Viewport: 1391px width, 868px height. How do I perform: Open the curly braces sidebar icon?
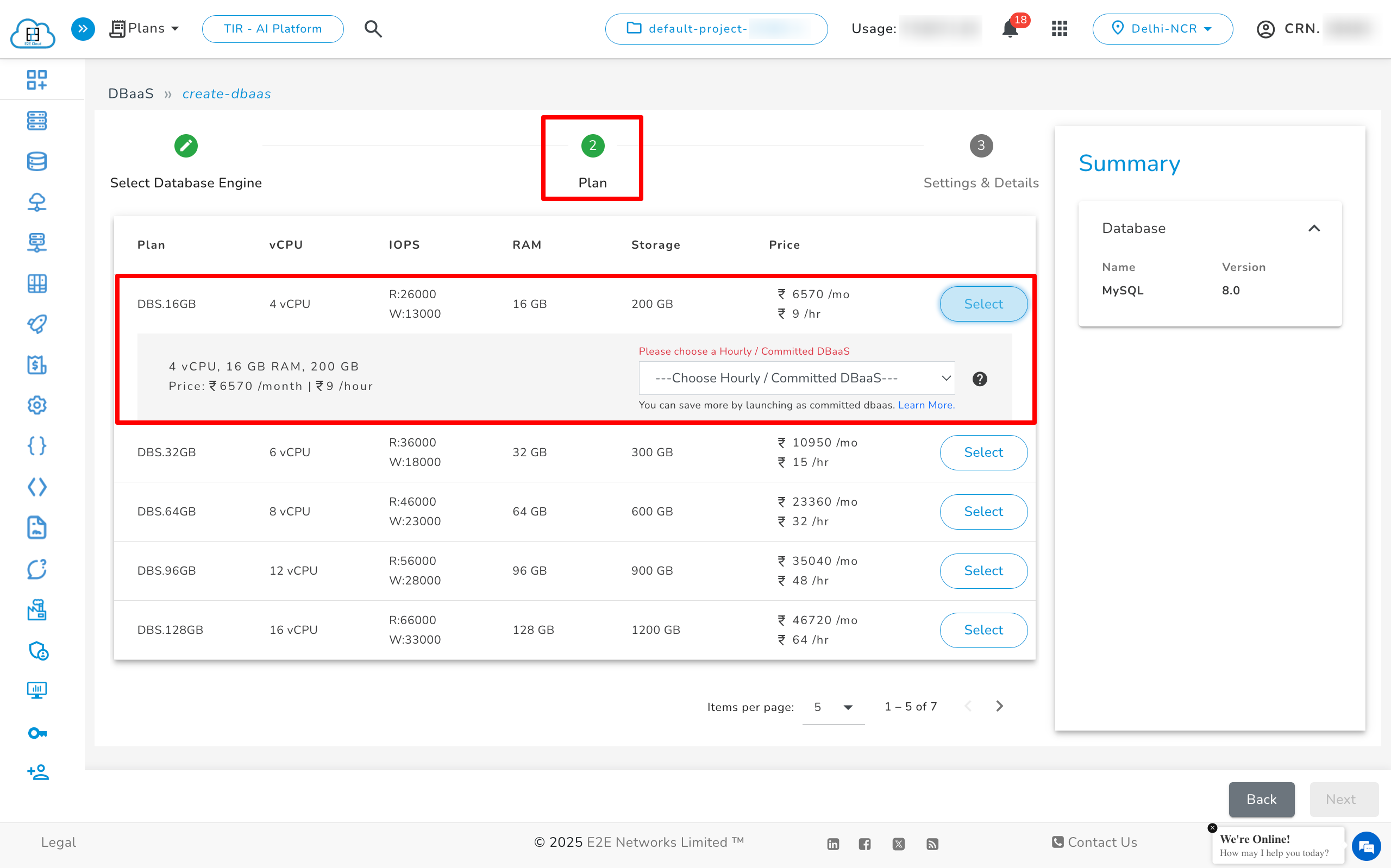point(37,446)
